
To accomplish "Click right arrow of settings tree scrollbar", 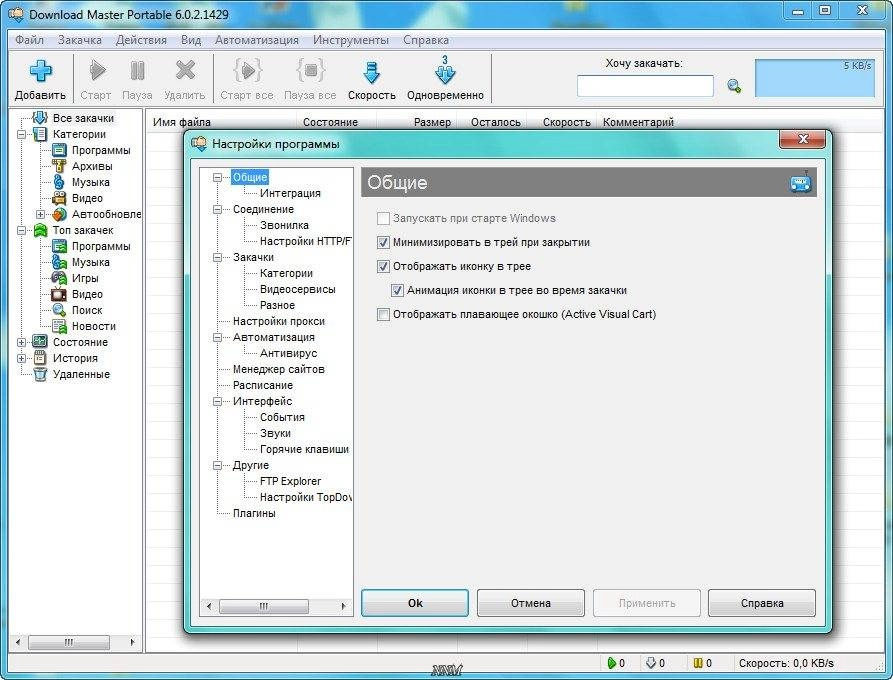I will coord(343,606).
